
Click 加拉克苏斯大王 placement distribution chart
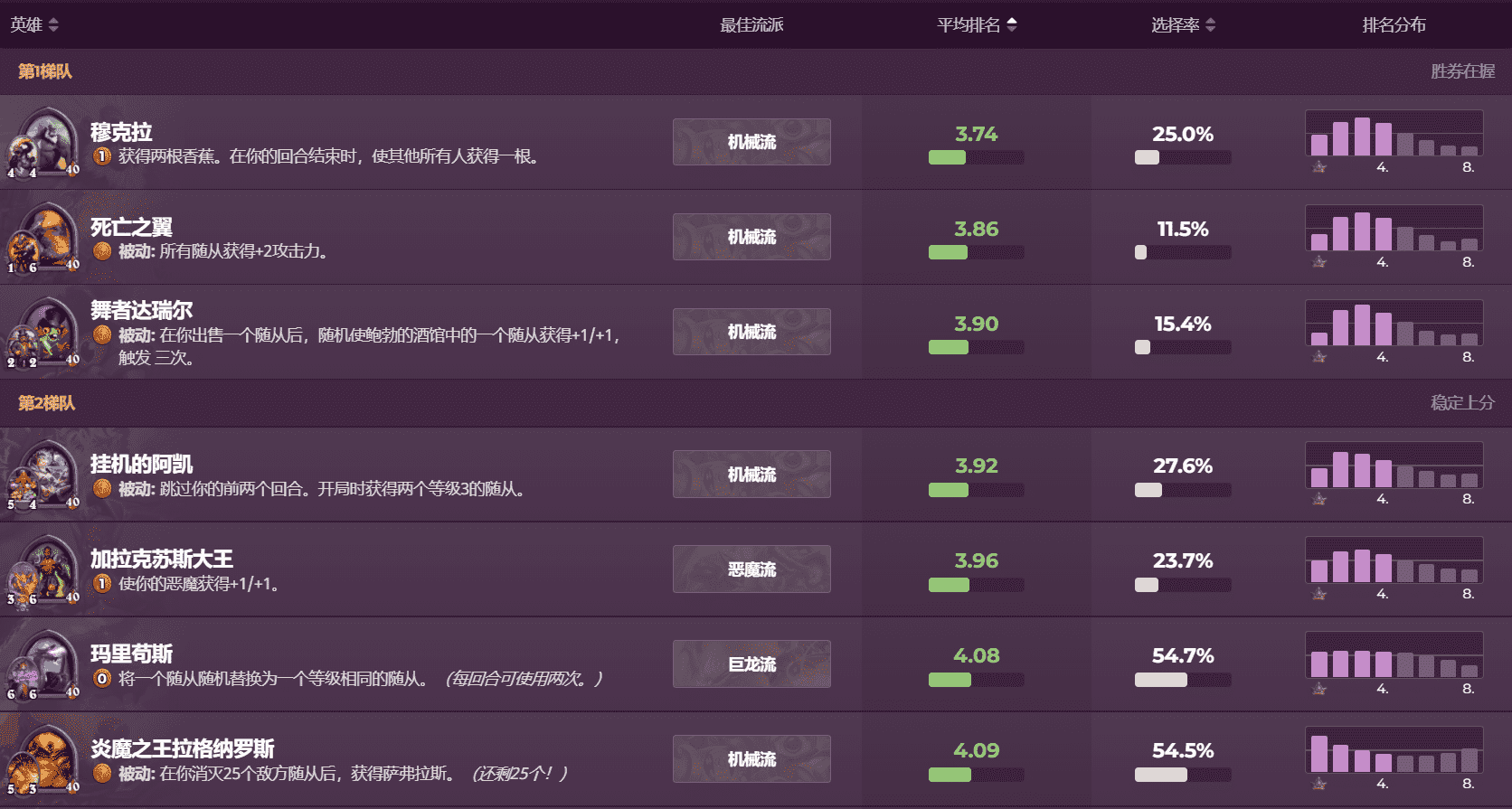coord(1394,560)
